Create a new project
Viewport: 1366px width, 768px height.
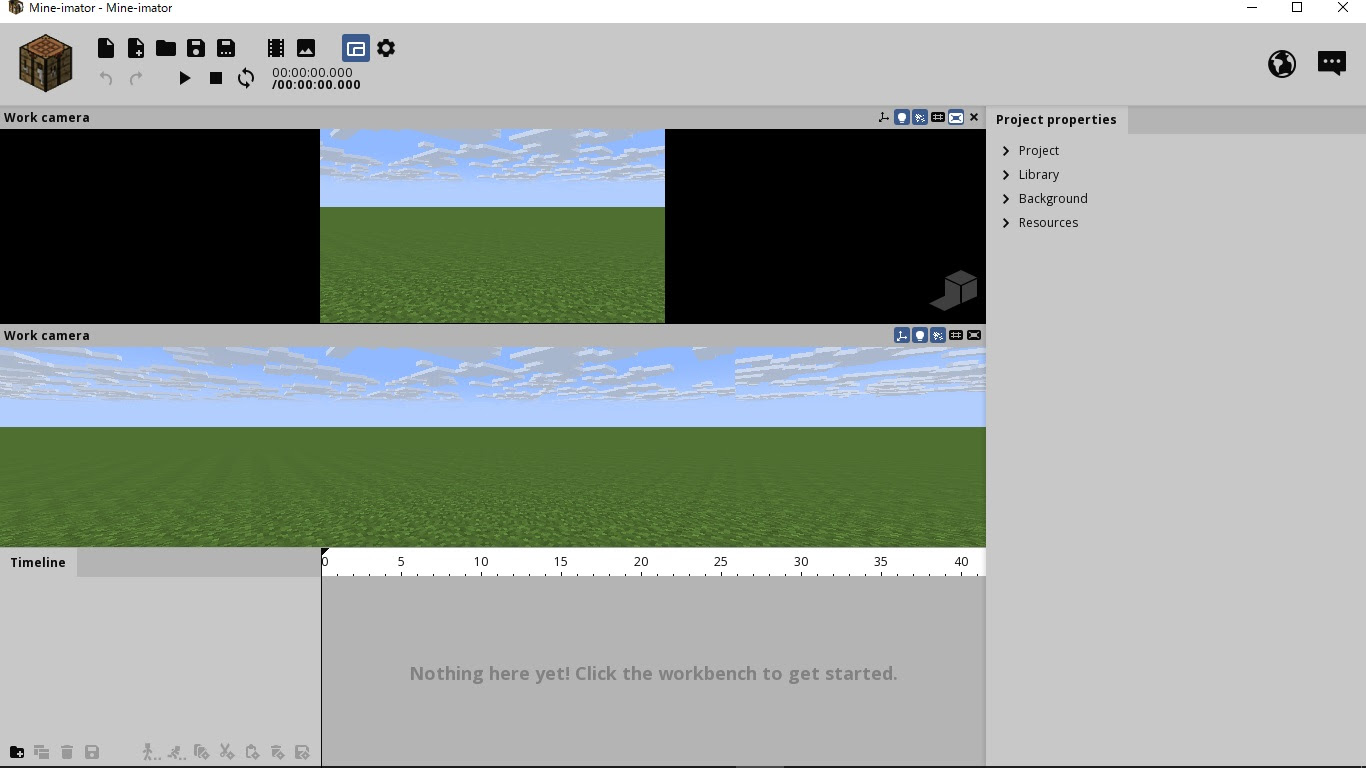(106, 48)
